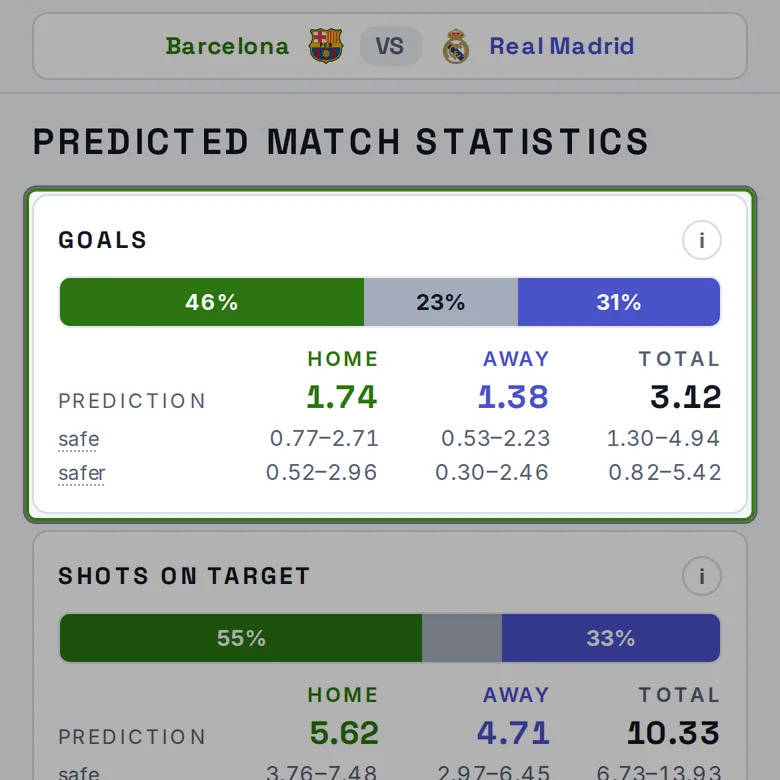Click the 23% draw bar segment
This screenshot has height=780, width=780.
(x=441, y=302)
